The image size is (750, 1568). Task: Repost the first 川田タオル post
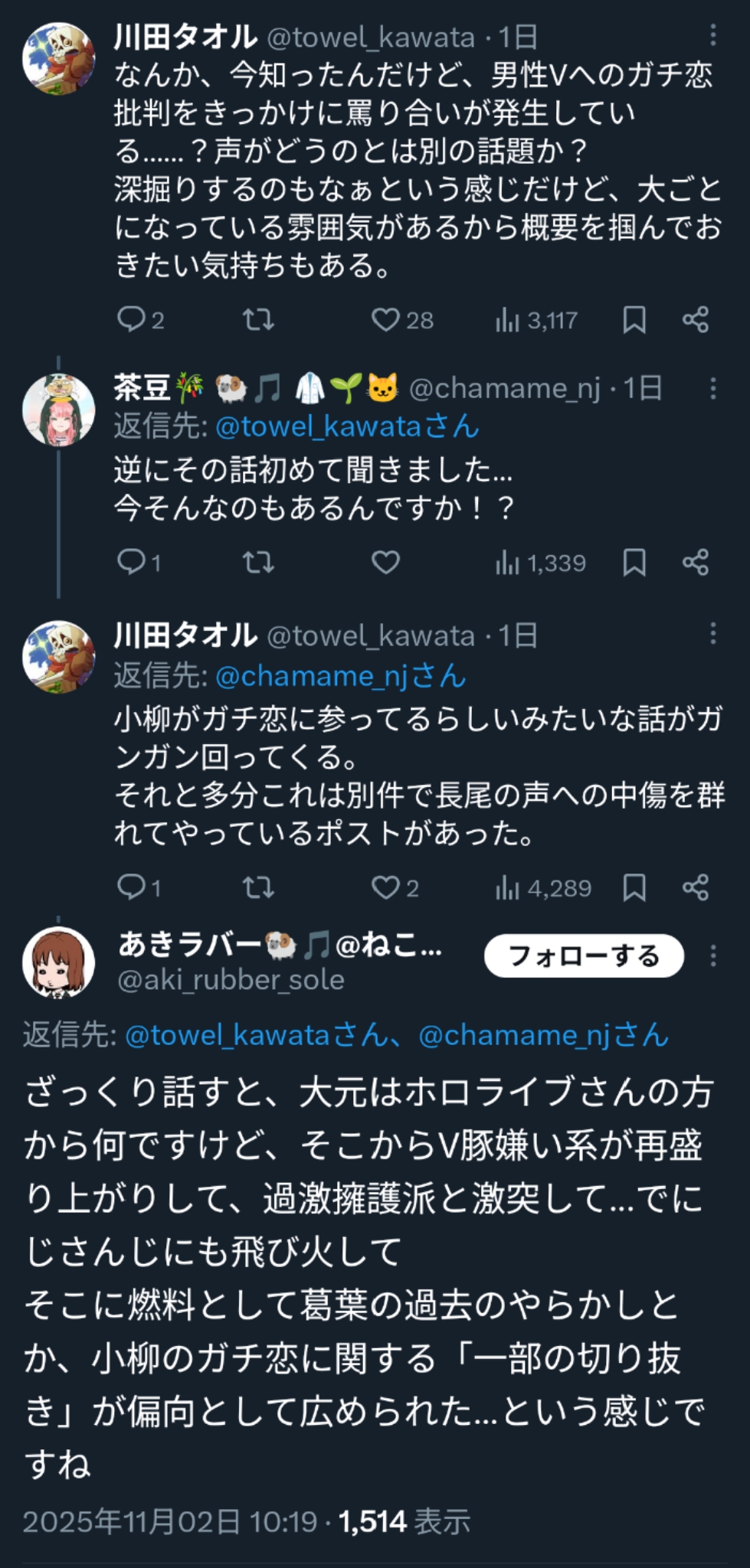[258, 319]
